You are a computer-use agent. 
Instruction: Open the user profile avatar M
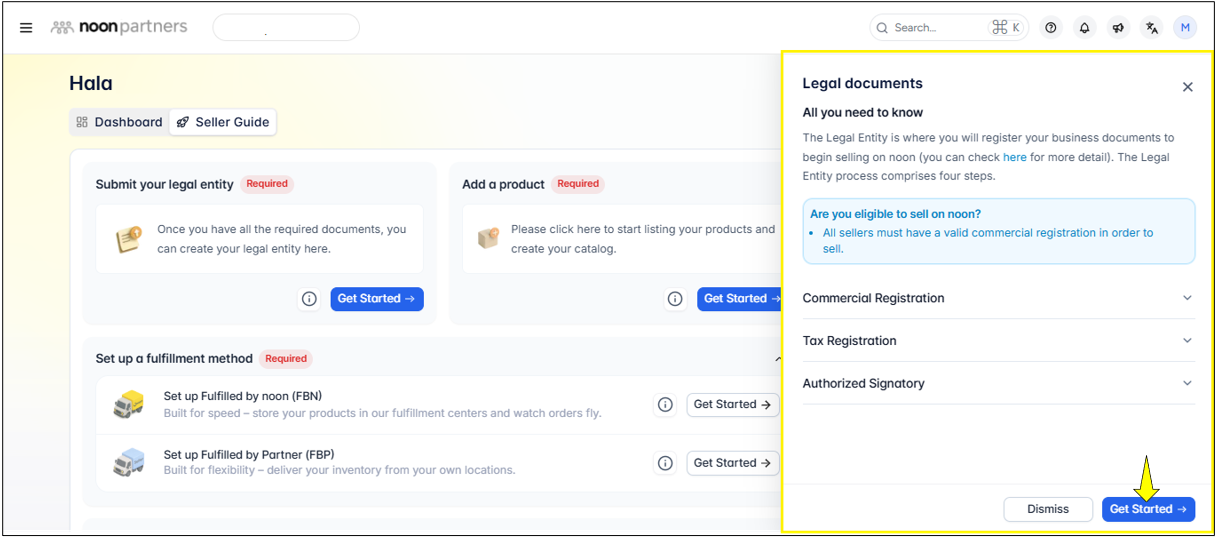tap(1185, 28)
